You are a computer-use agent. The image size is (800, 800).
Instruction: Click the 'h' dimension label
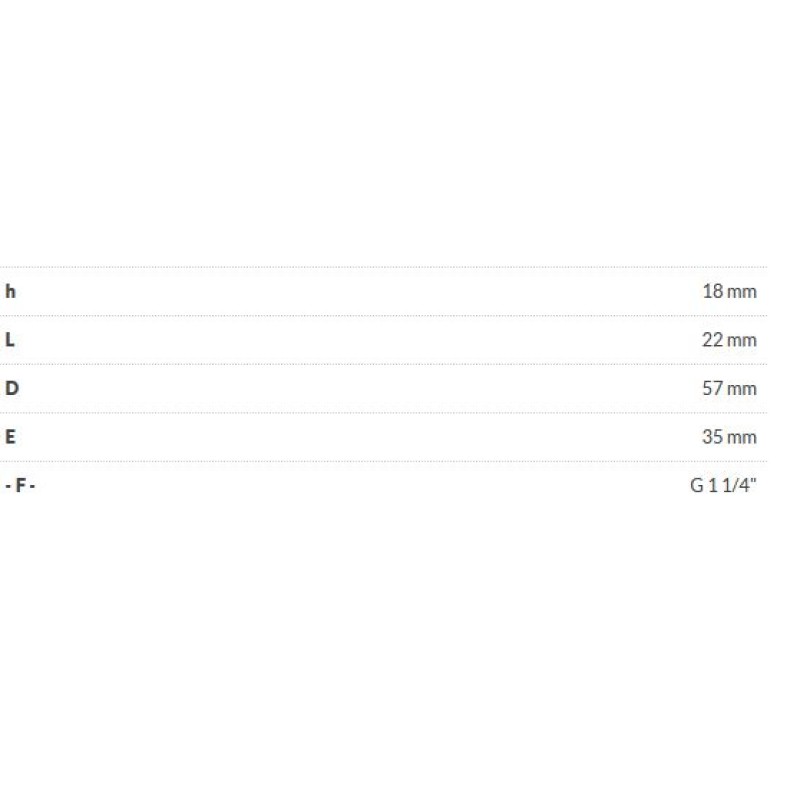[x=11, y=292]
